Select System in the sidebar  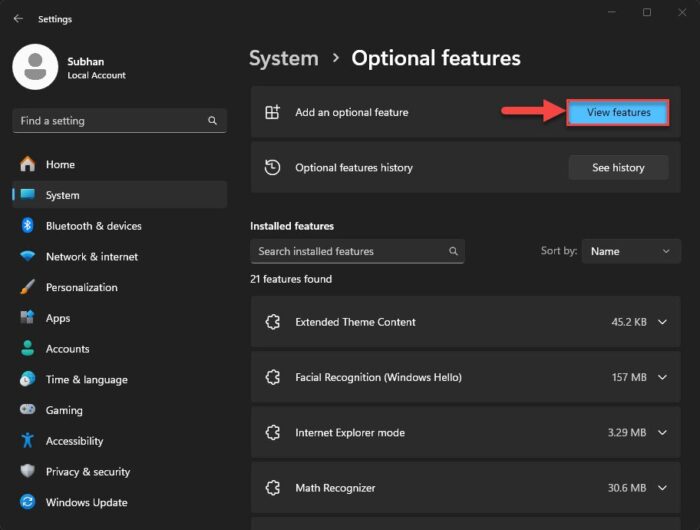tap(120, 195)
